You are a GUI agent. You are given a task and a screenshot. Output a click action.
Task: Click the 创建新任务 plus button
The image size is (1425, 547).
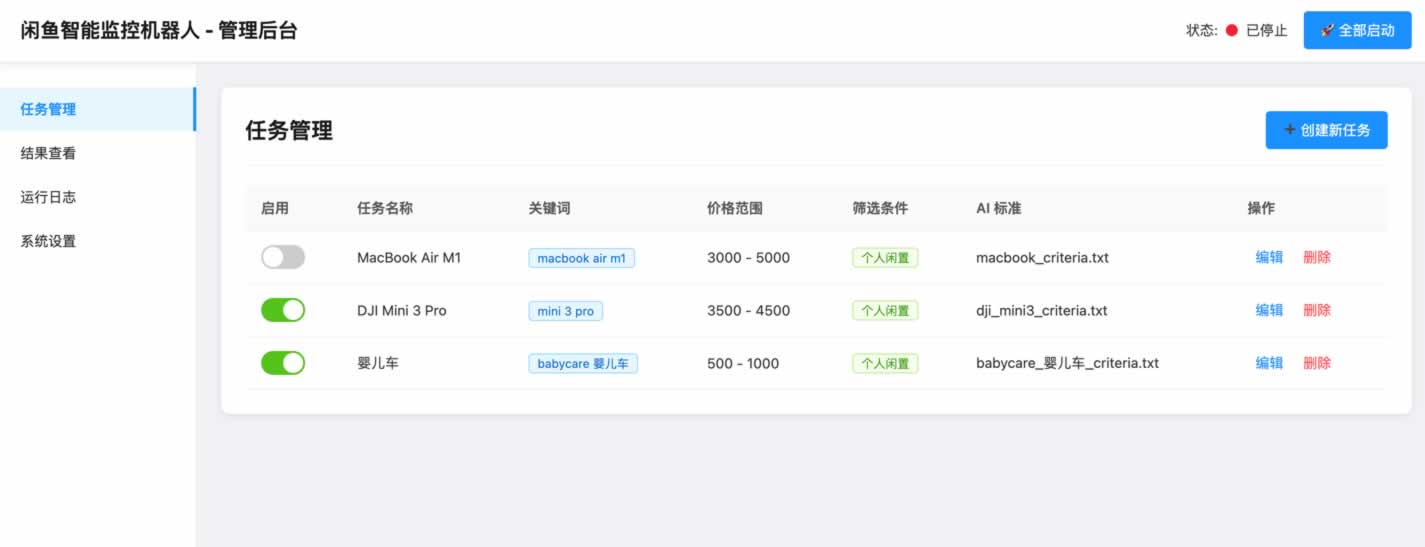click(x=1326, y=130)
